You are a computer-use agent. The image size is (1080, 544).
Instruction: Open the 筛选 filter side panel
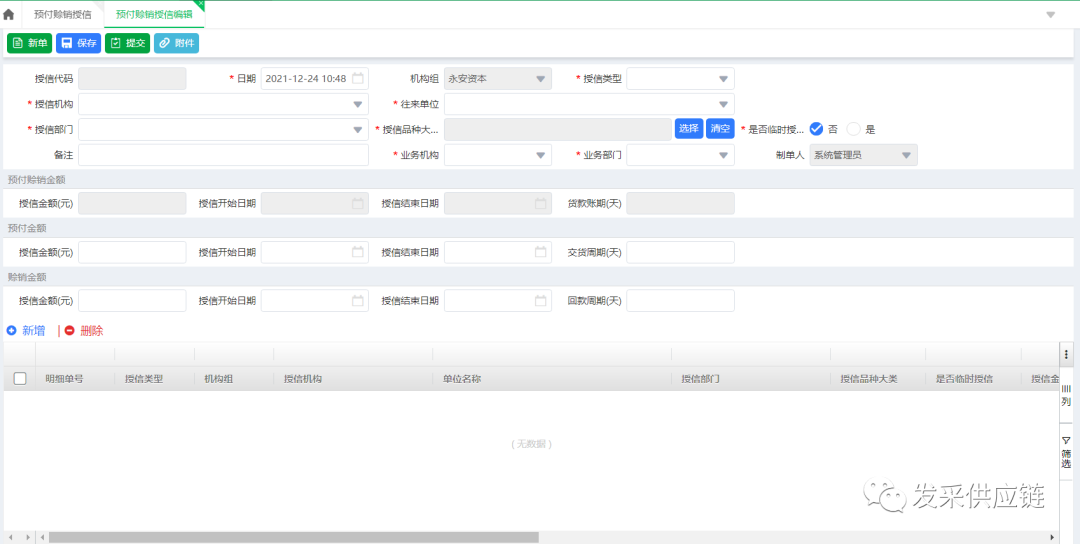[x=1066, y=452]
